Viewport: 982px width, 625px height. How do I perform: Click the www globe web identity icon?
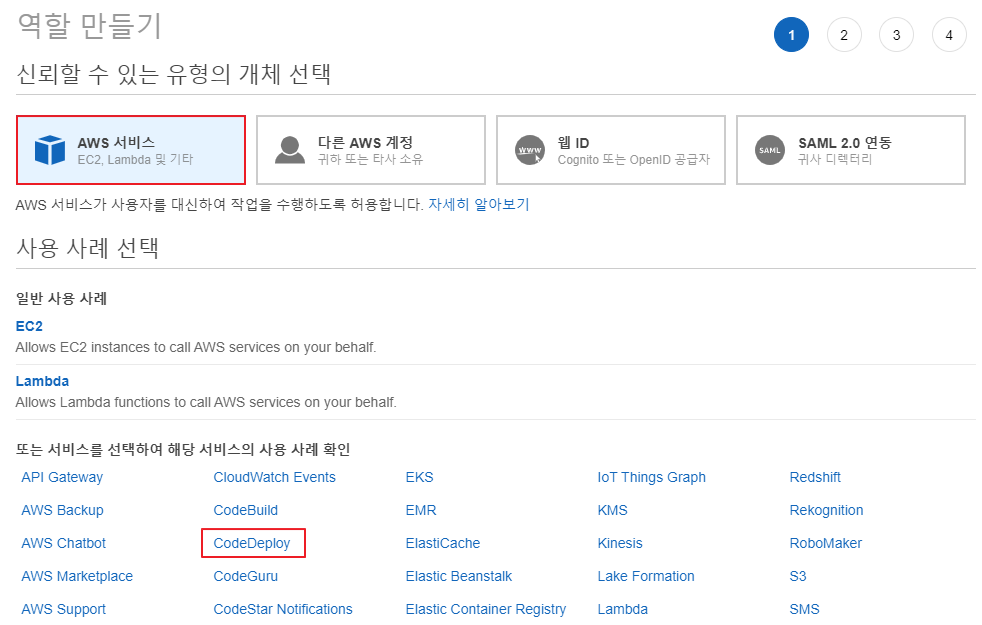coord(530,150)
